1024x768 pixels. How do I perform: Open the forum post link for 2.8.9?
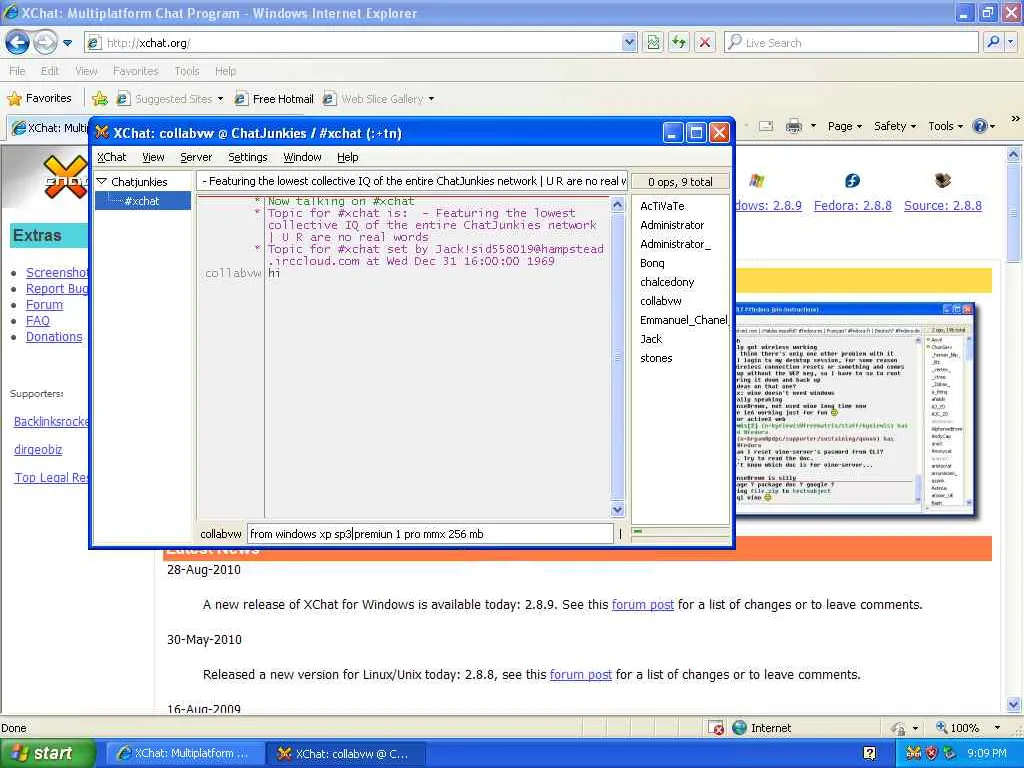point(643,605)
